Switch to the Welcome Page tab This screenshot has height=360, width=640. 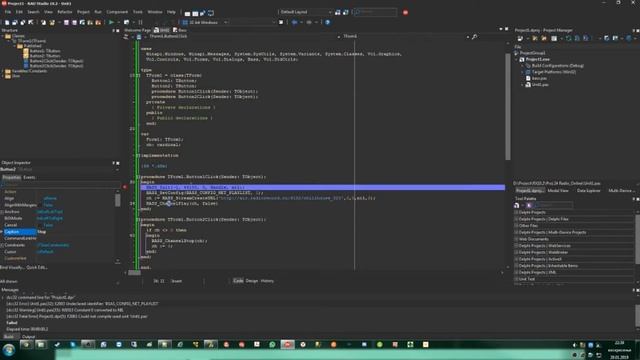point(138,30)
